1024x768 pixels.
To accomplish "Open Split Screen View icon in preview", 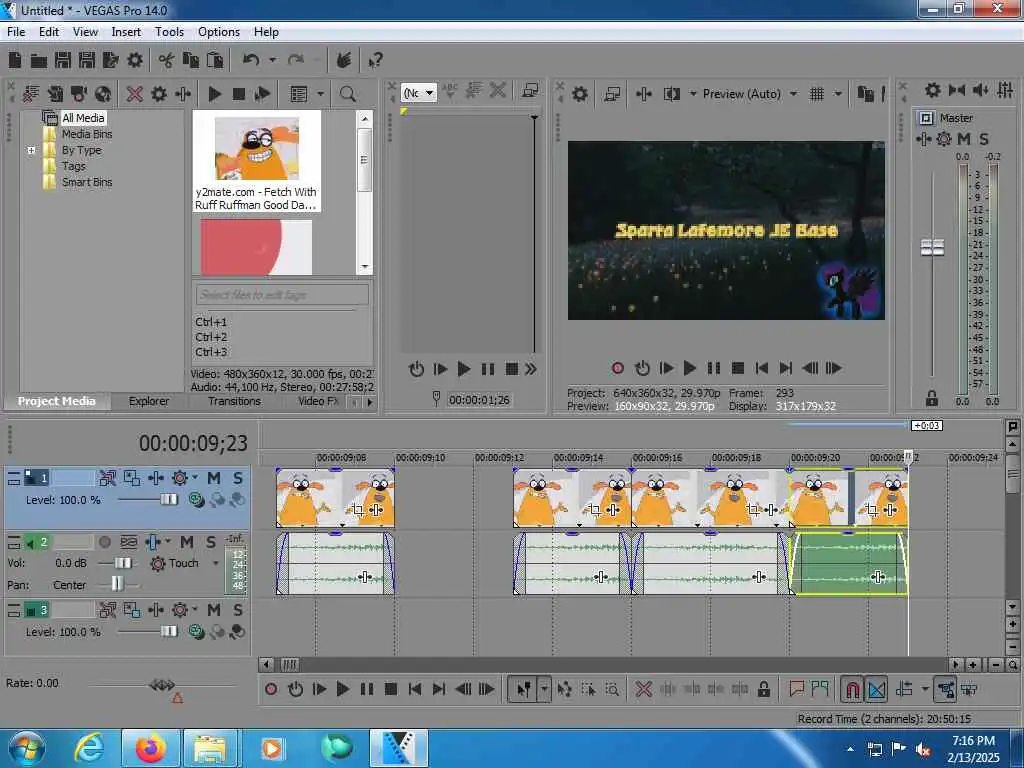I will 672,94.
